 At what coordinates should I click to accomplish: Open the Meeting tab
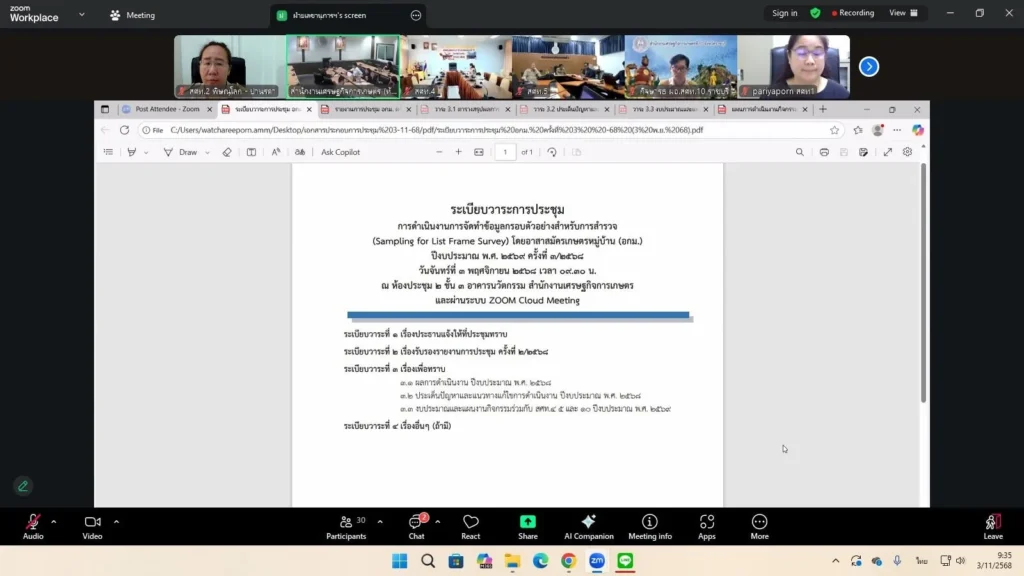[132, 15]
